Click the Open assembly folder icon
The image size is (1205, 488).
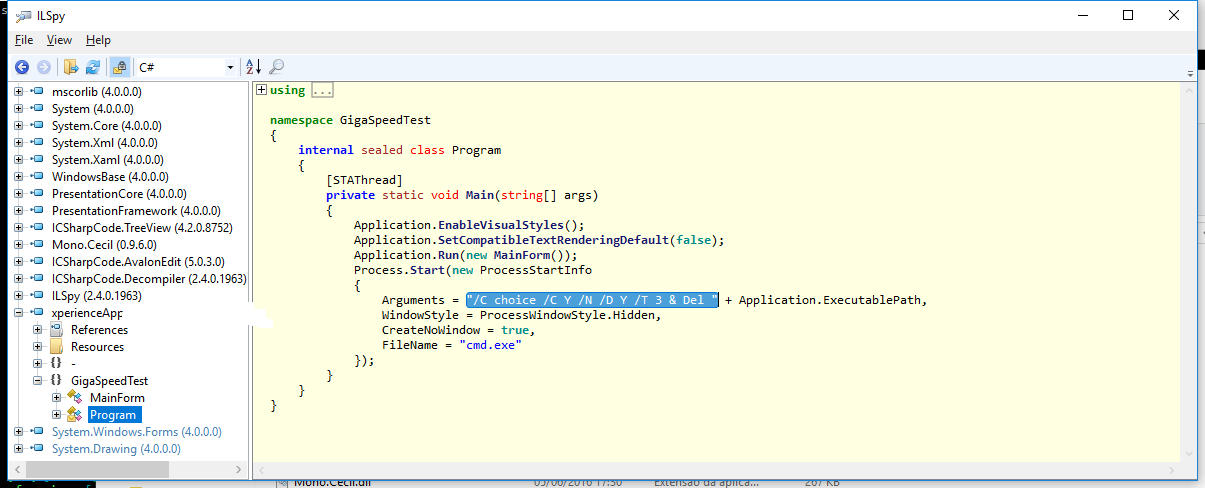pos(71,67)
